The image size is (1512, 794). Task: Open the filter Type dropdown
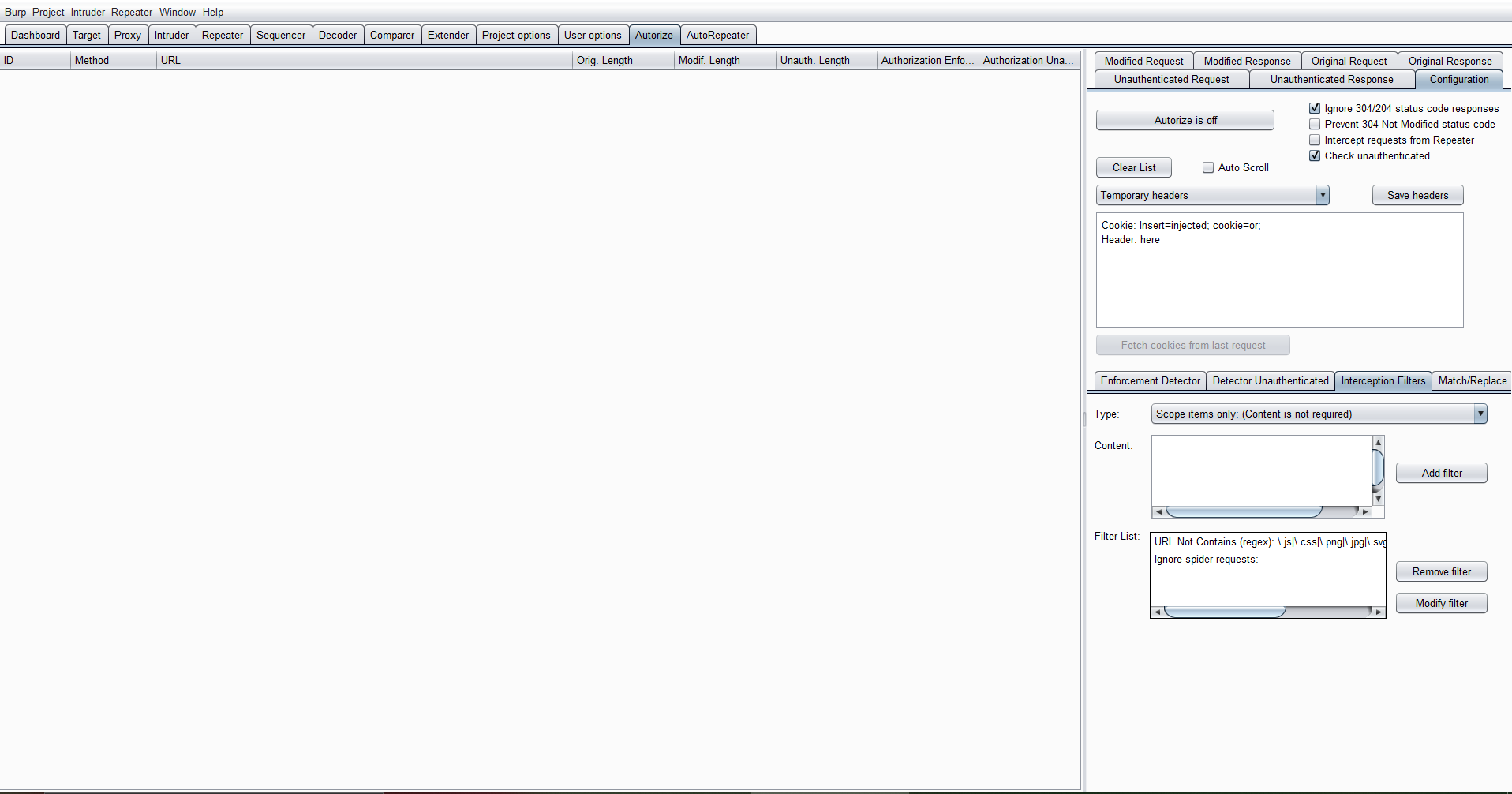tap(1319, 414)
